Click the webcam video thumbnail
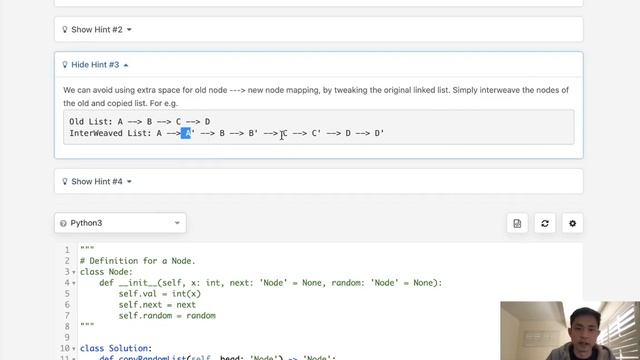640x360 pixels. [570, 331]
